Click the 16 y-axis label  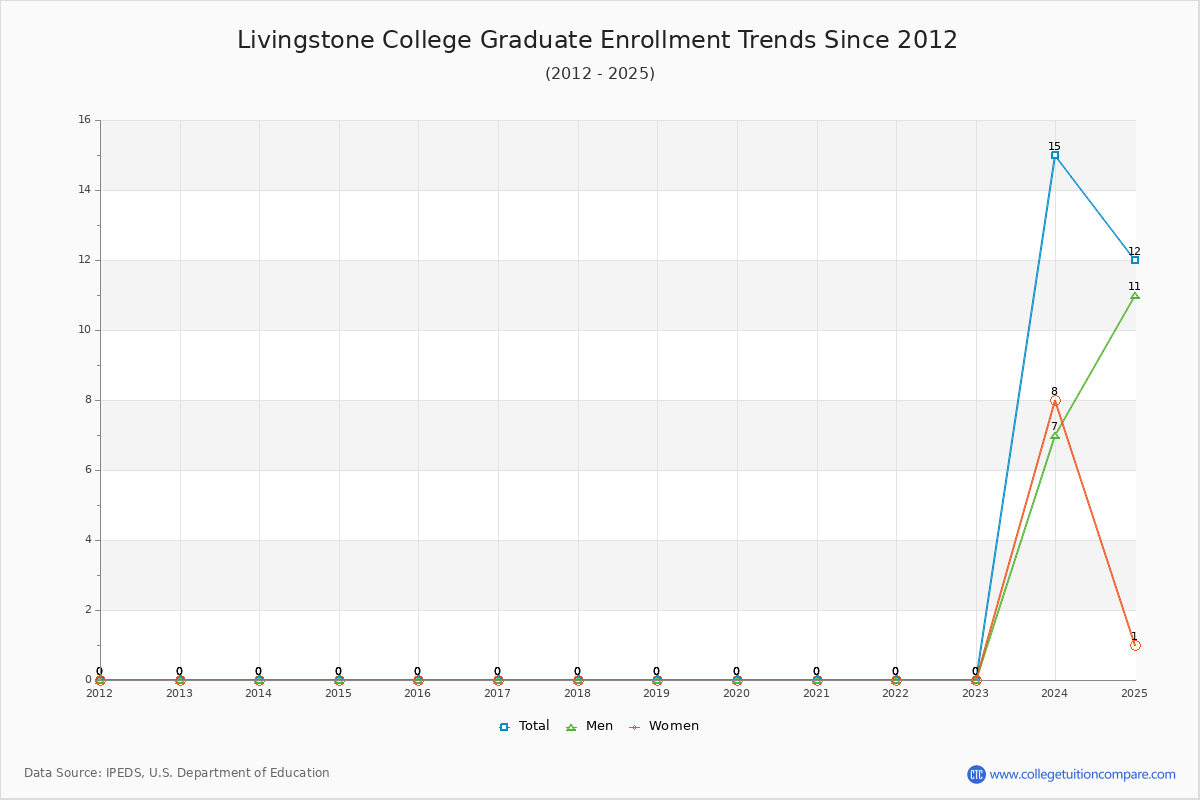(85, 120)
